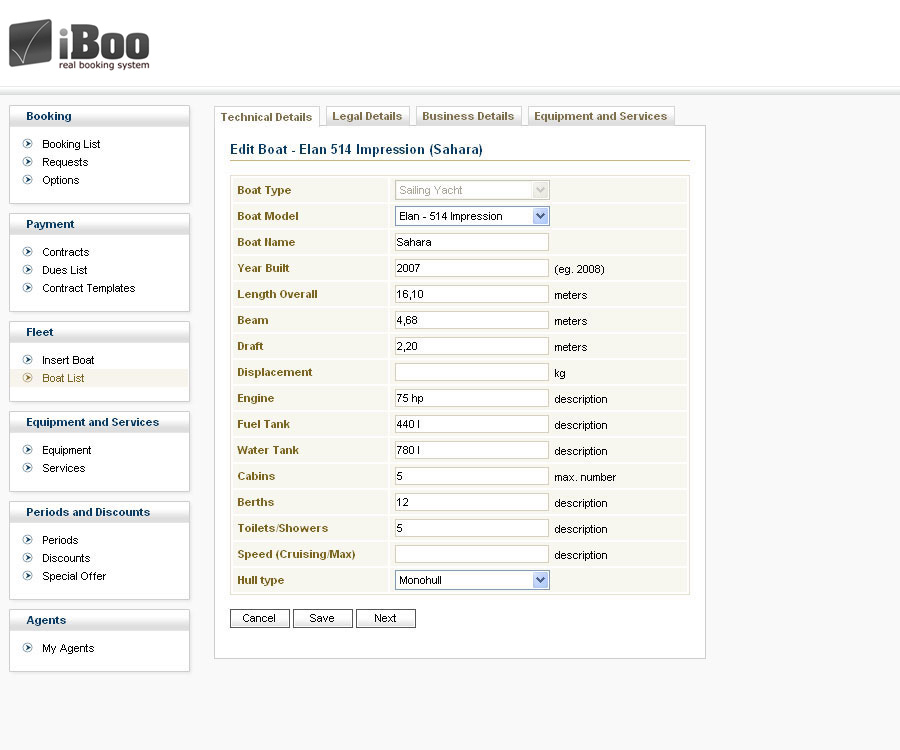The width and height of the screenshot is (900, 750).
Task: Expand the Hull type dropdown
Action: tap(540, 580)
